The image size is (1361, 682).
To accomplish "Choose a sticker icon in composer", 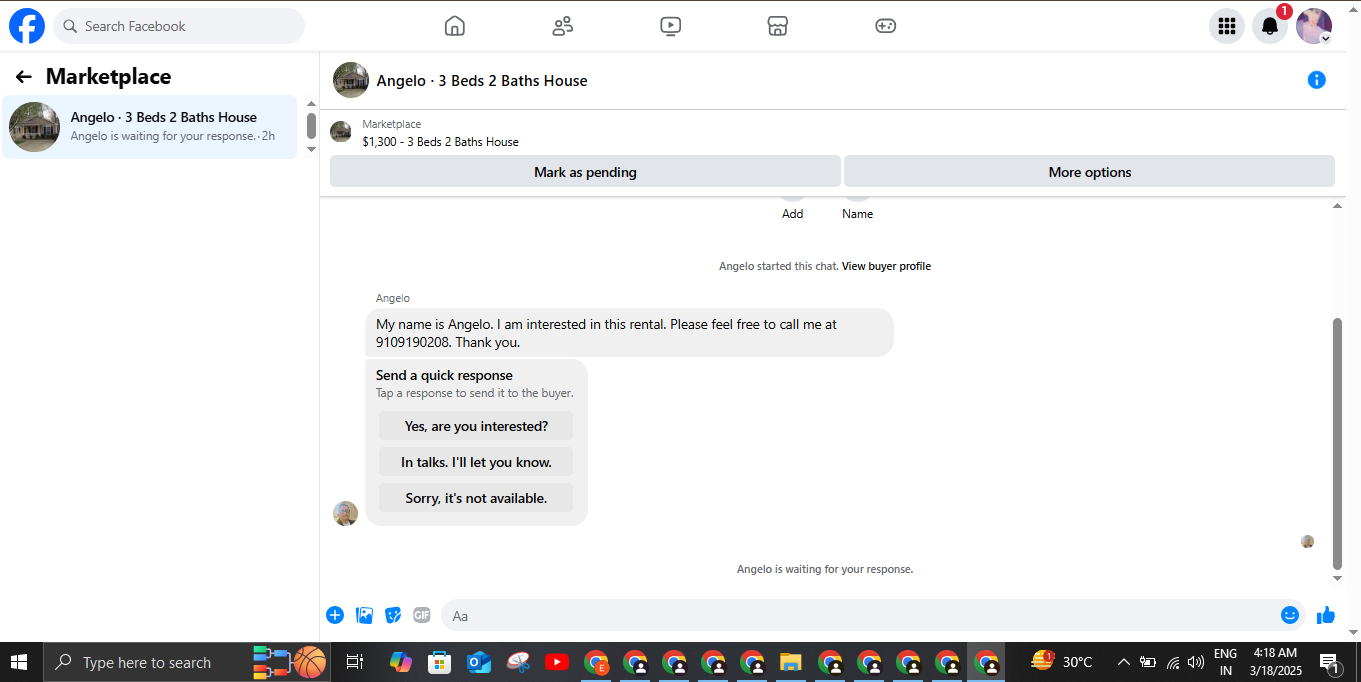I will pyautogui.click(x=393, y=615).
